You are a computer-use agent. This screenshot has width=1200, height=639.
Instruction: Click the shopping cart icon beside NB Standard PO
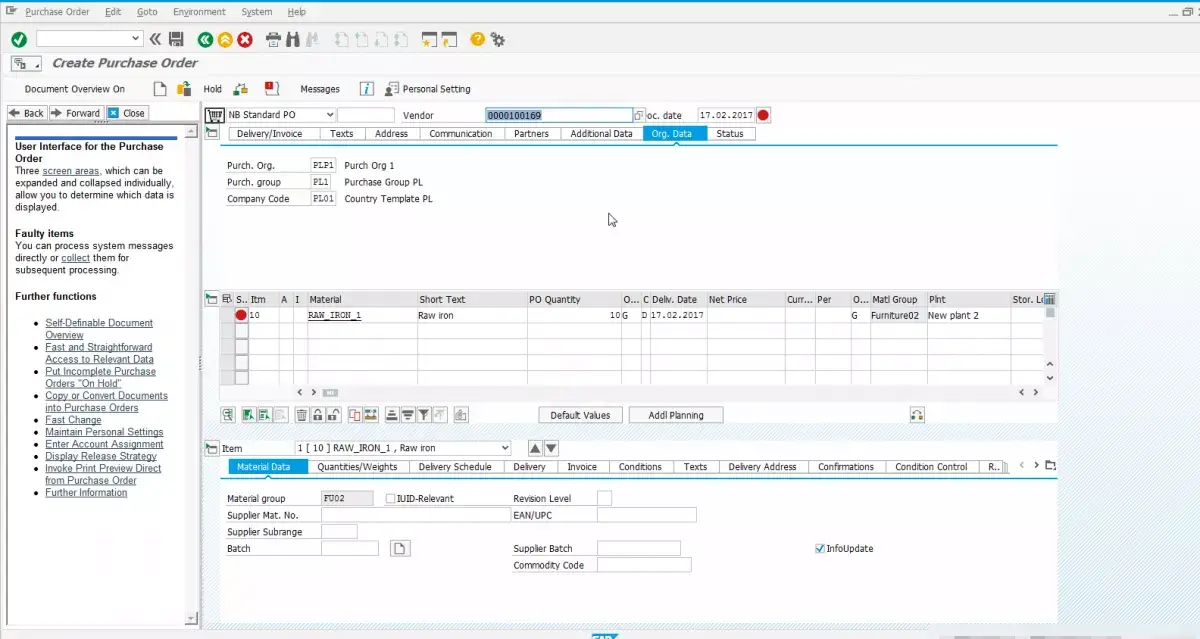point(214,115)
